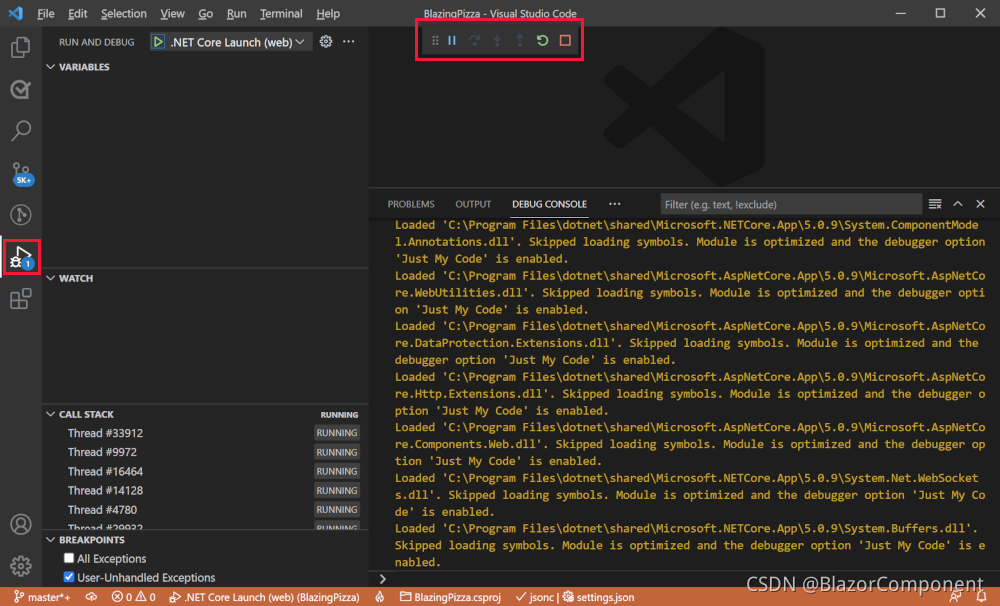Switch to the PROBLEMS tab

tap(411, 204)
